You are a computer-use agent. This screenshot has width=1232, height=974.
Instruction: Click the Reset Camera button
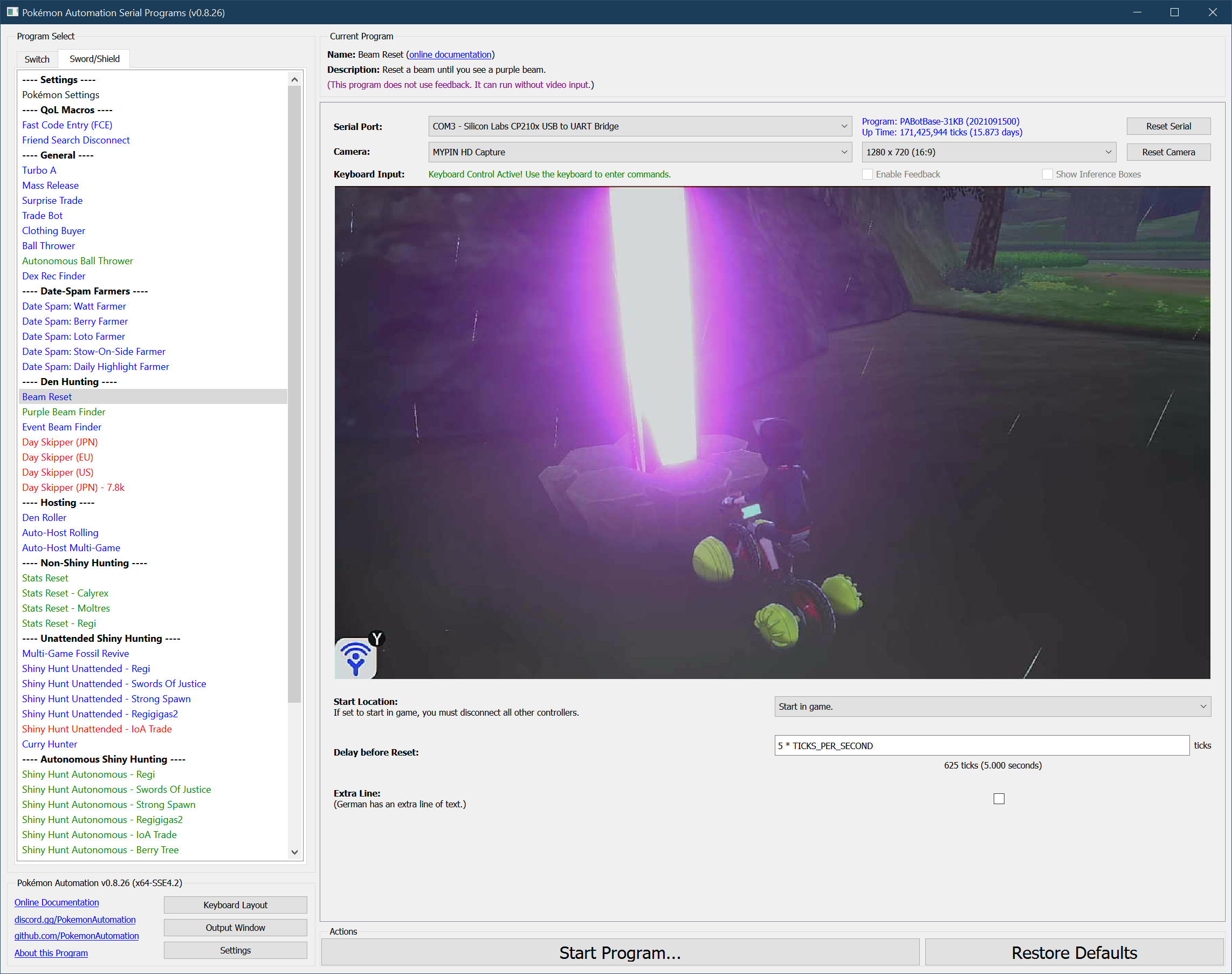tap(1168, 152)
